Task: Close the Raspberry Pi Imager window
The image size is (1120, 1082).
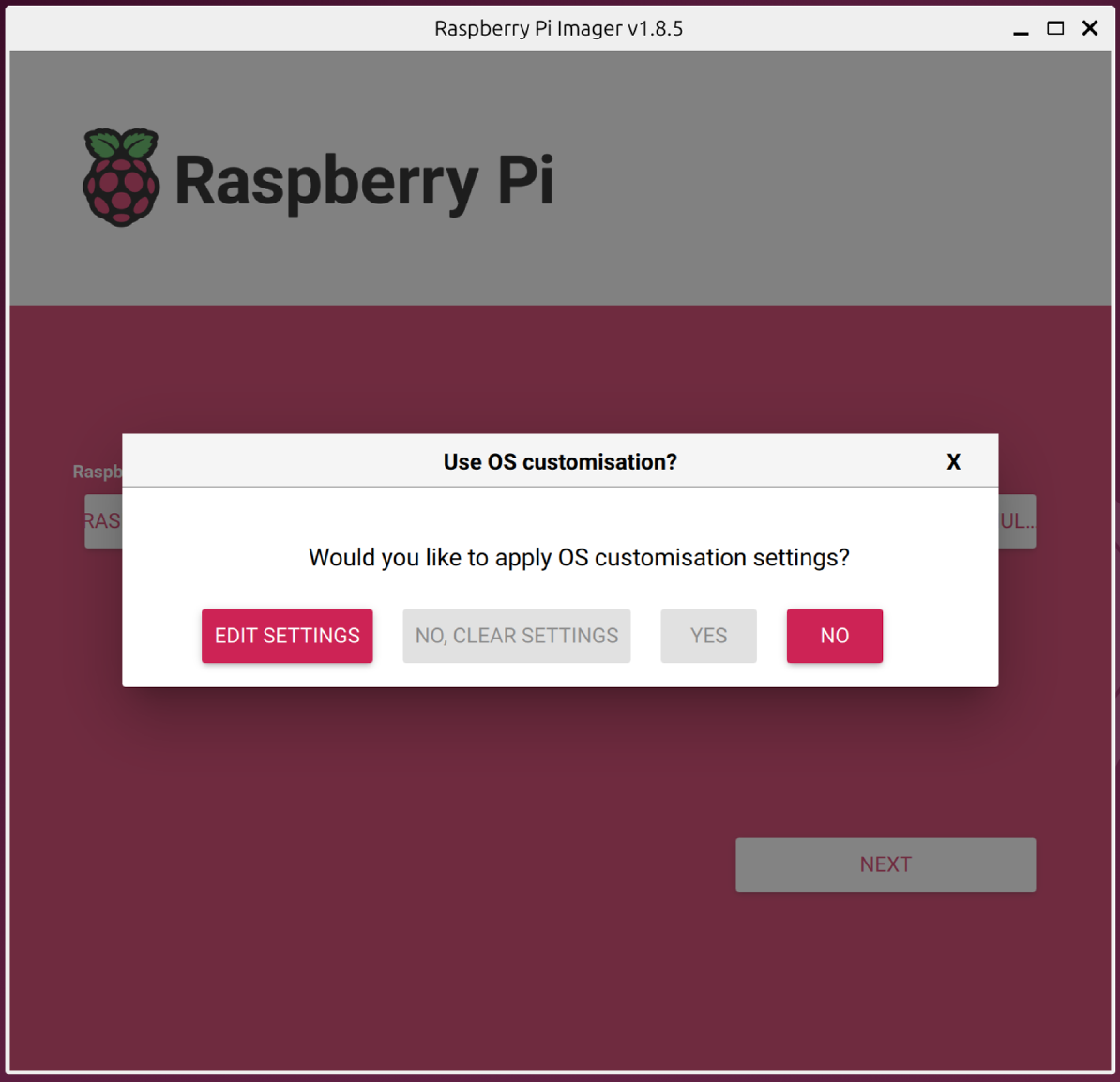Action: pos(1090,28)
